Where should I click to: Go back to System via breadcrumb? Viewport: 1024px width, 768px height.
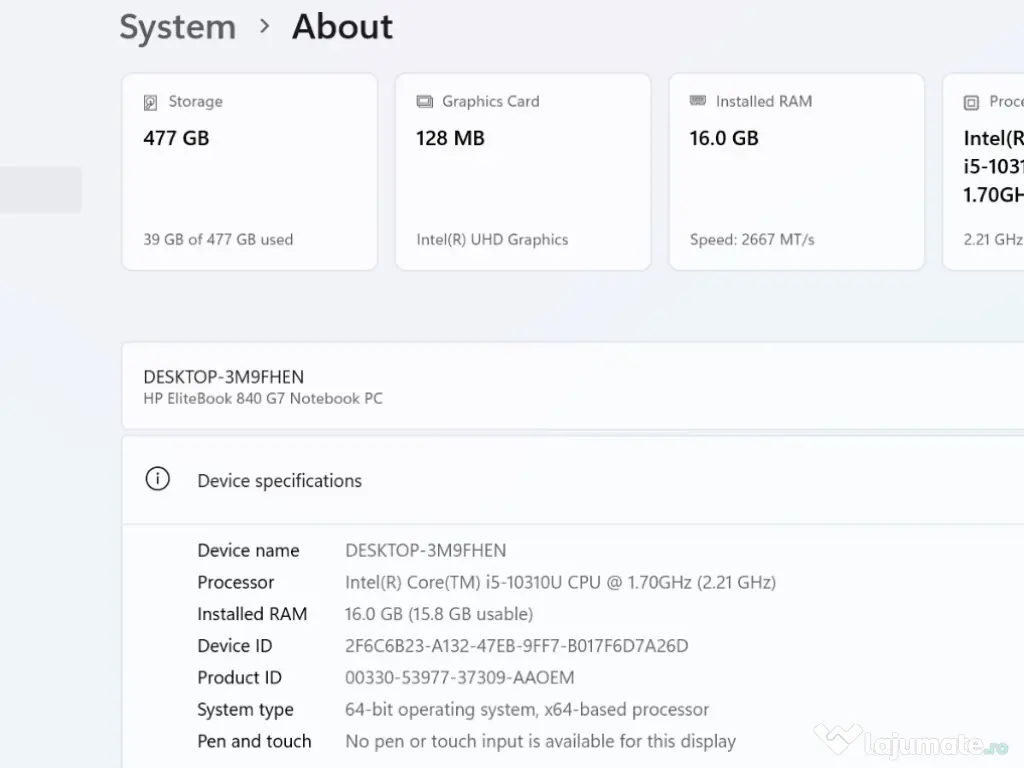[x=177, y=27]
